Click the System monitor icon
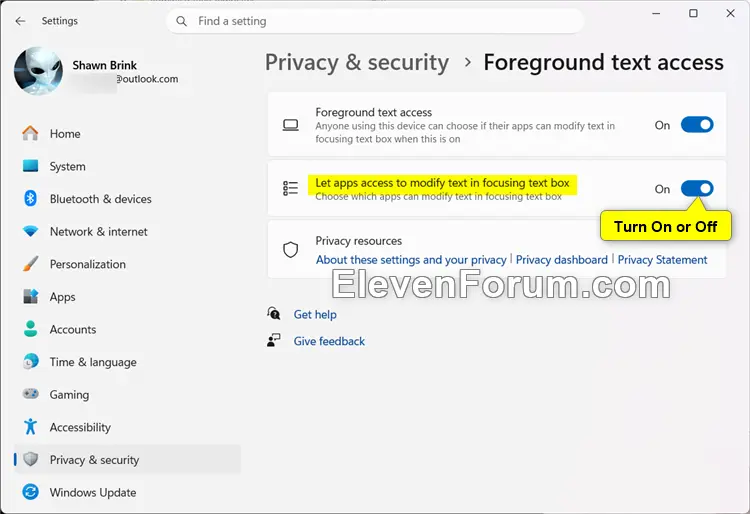Screen dimensions: 750x514 click(30, 166)
